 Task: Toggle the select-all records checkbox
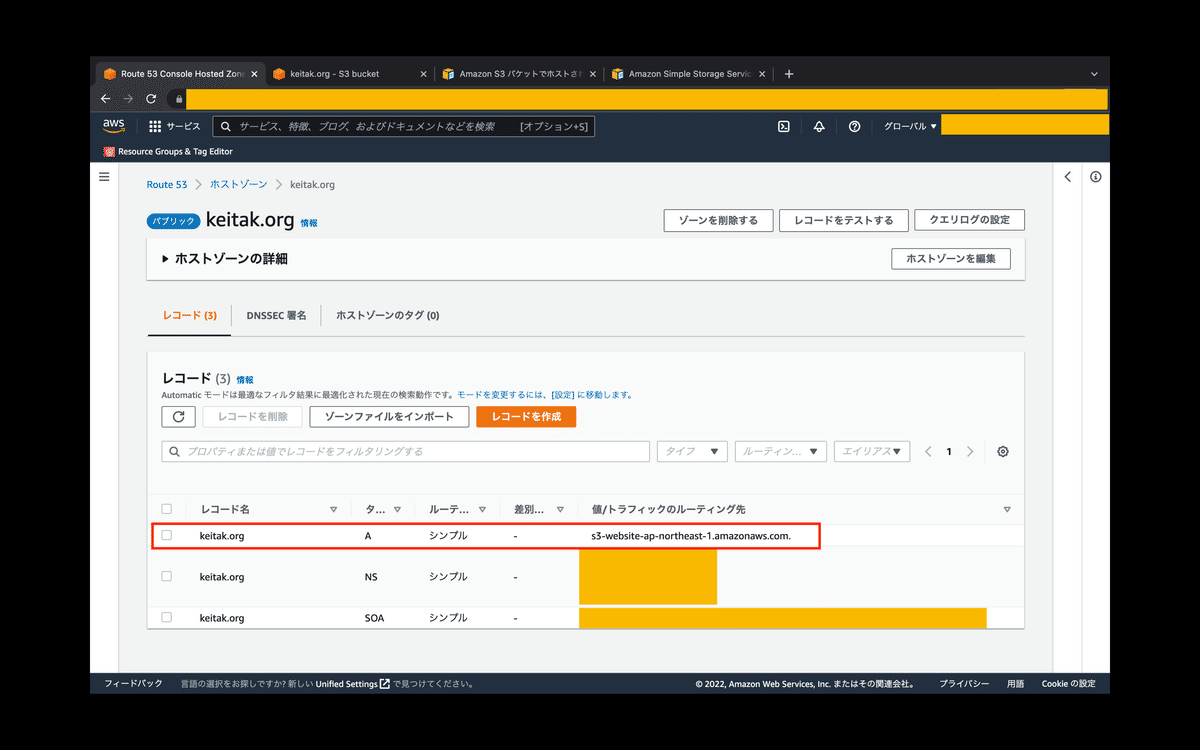(x=167, y=509)
